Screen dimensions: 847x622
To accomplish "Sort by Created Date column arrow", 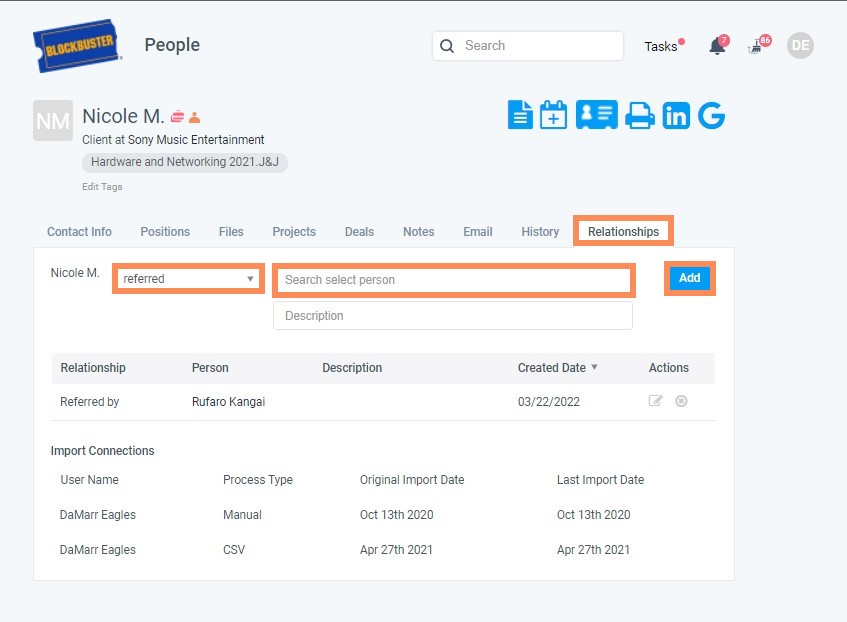I will 595,368.
